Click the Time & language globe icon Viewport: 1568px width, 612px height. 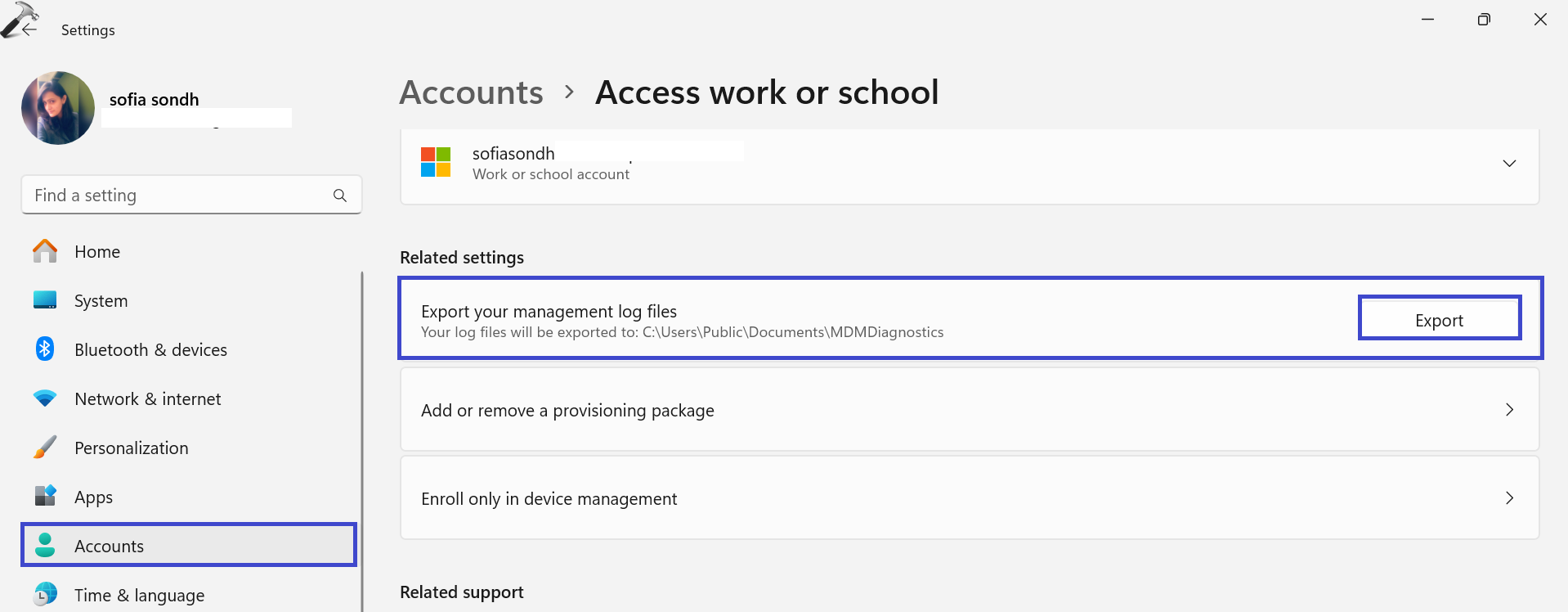coord(45,594)
